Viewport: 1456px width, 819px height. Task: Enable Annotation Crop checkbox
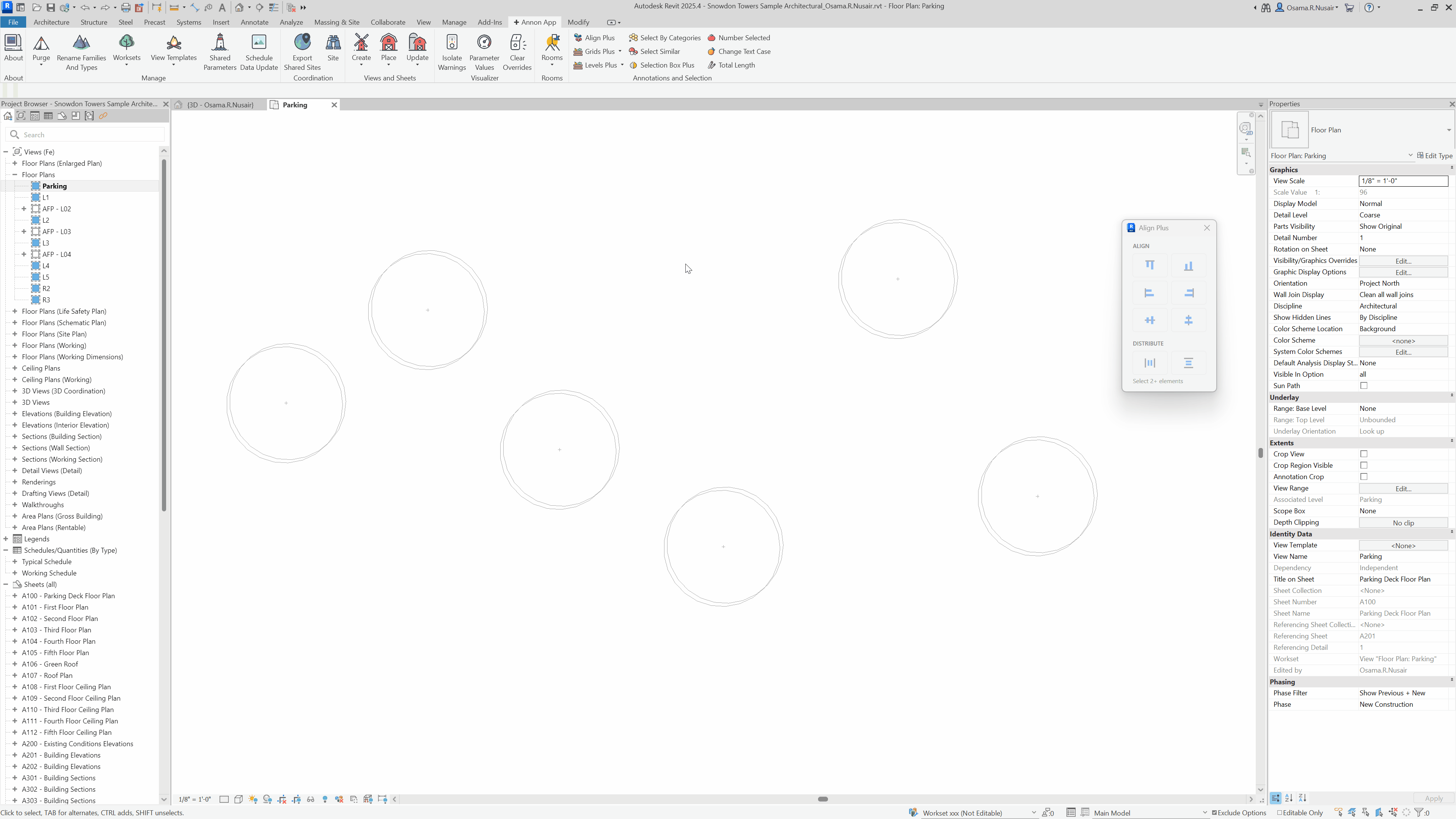pos(1364,476)
